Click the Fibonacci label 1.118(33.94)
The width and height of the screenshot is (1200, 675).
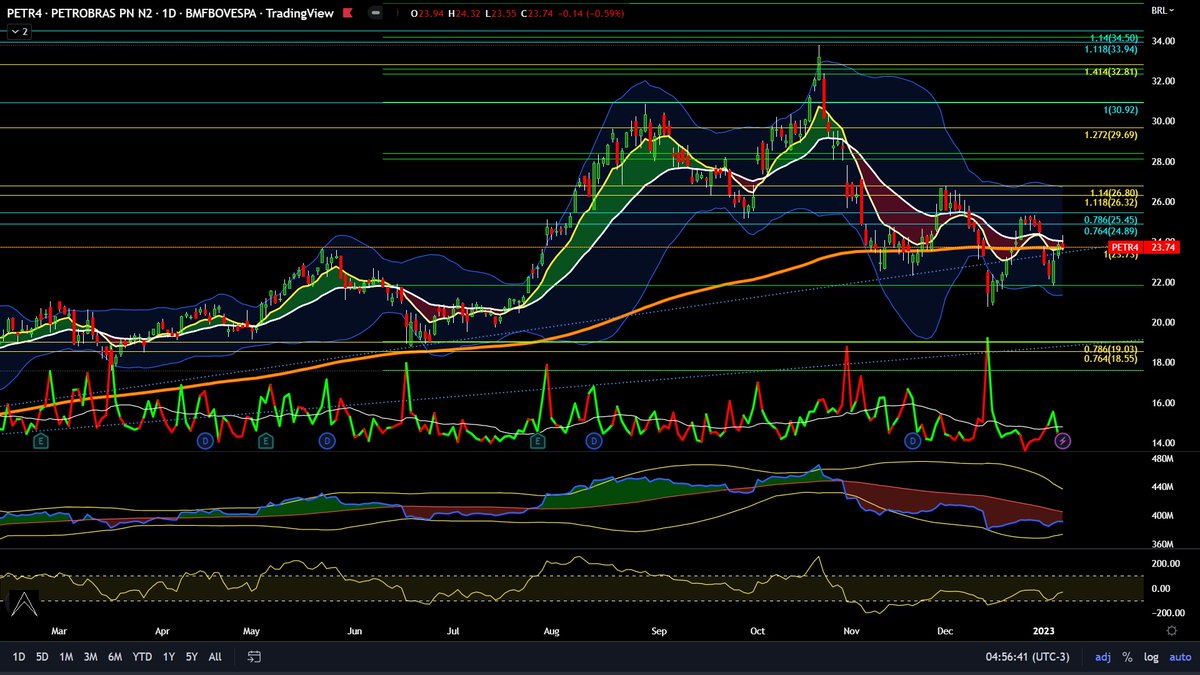pos(1111,48)
